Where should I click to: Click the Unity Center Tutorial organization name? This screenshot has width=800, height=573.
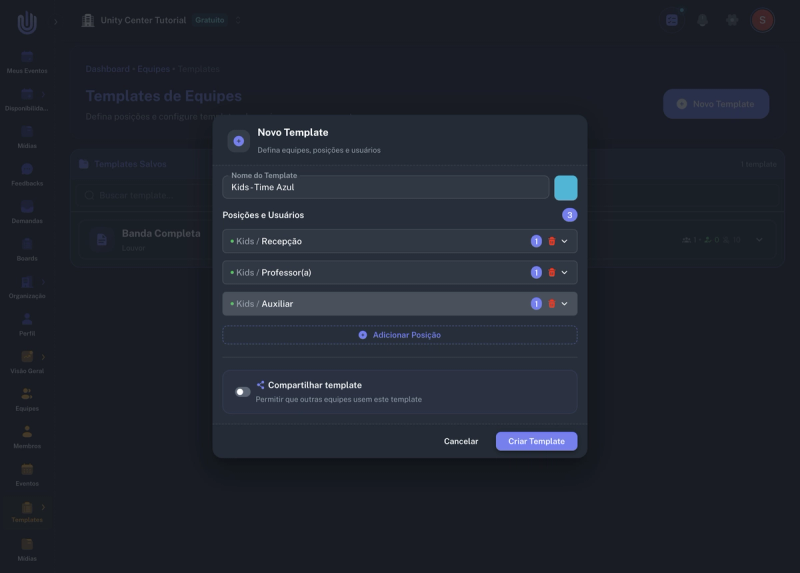point(143,20)
